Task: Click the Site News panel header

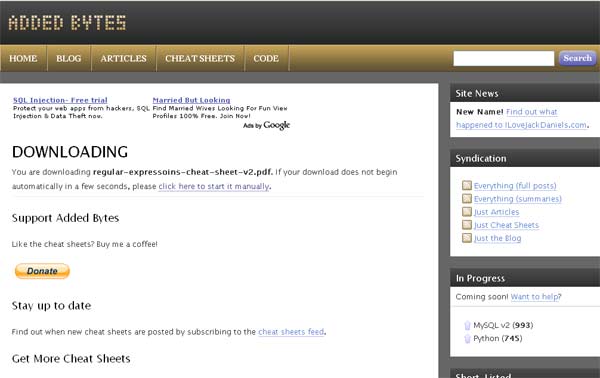Action: pos(525,93)
